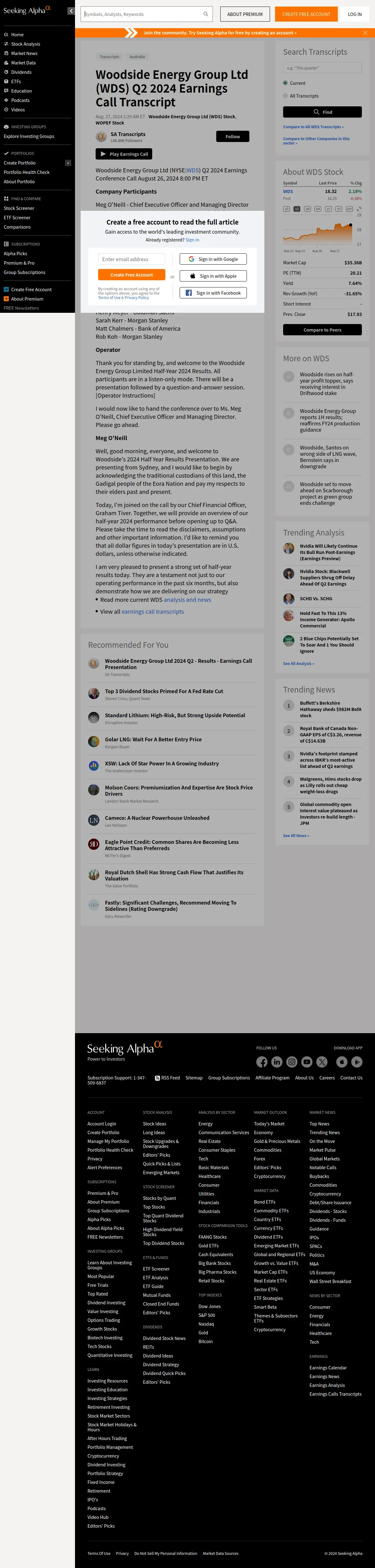This screenshot has width=375, height=1568.
Task: Select the 5Y chart range toggle
Action: [x=338, y=209]
